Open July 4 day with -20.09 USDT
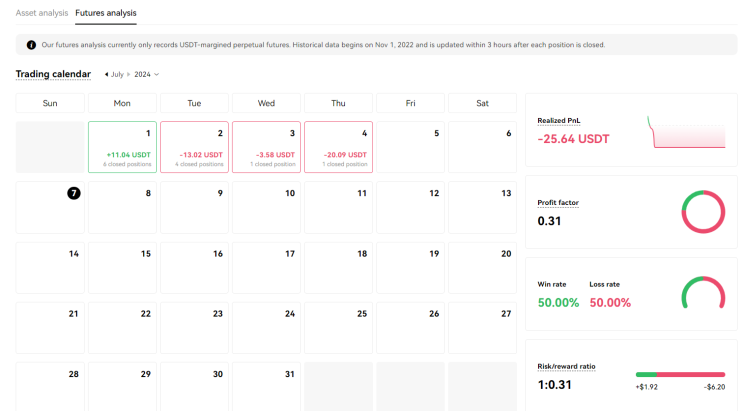This screenshot has height=411, width=743. tap(338, 147)
